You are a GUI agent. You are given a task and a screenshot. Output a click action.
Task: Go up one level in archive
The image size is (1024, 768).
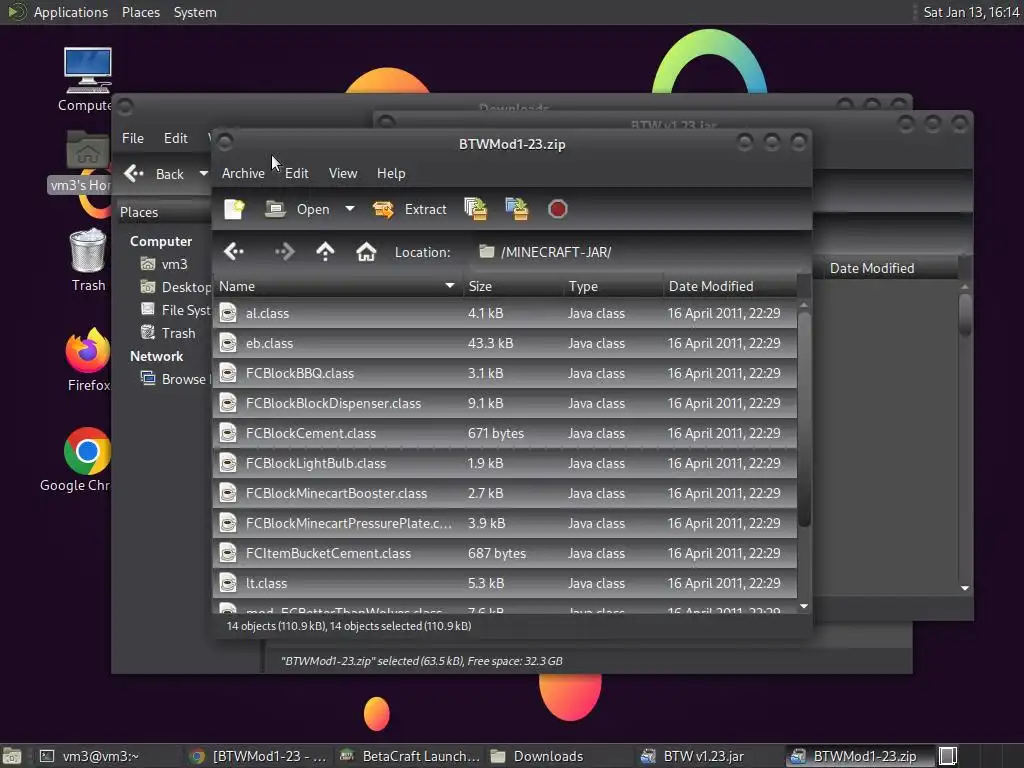(x=325, y=251)
